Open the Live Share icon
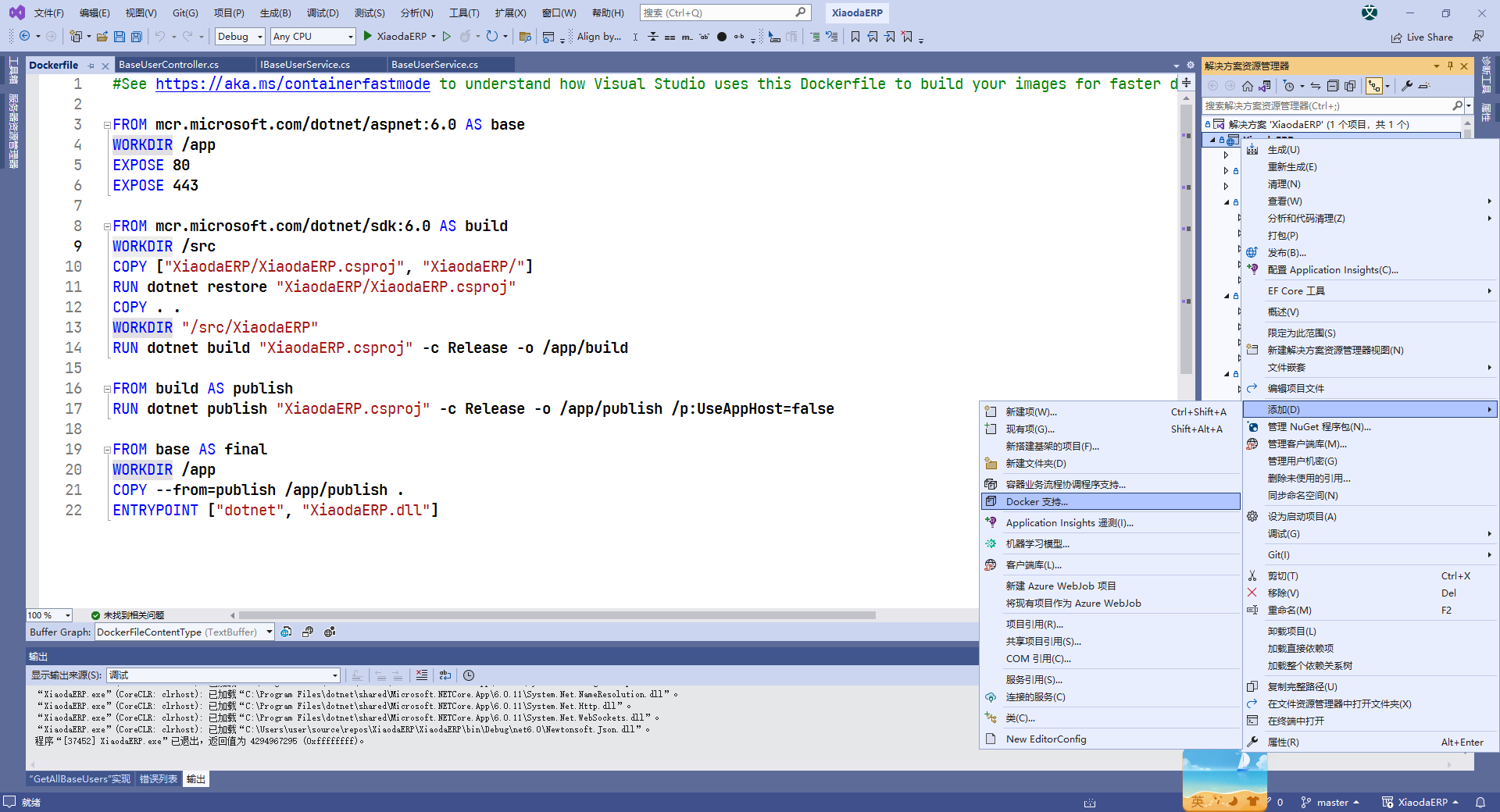Viewport: 1500px width, 812px height. 1423,37
